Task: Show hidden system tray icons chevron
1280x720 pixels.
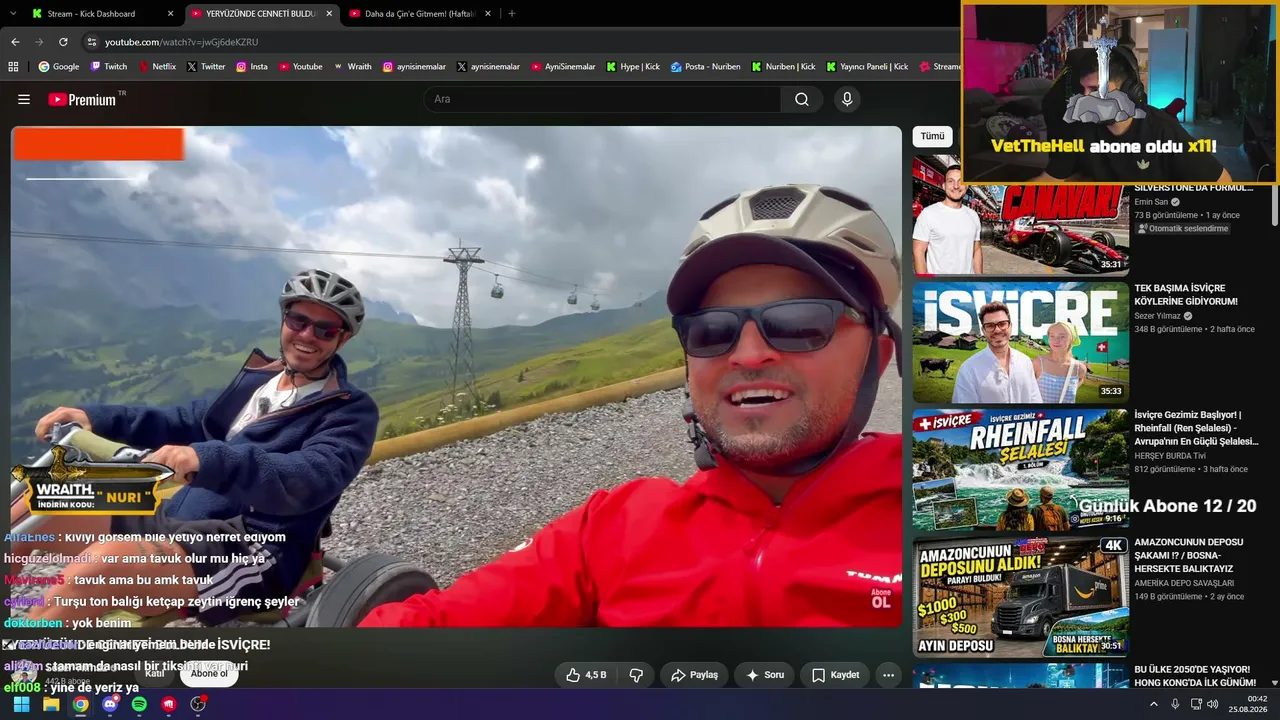Action: click(1153, 704)
